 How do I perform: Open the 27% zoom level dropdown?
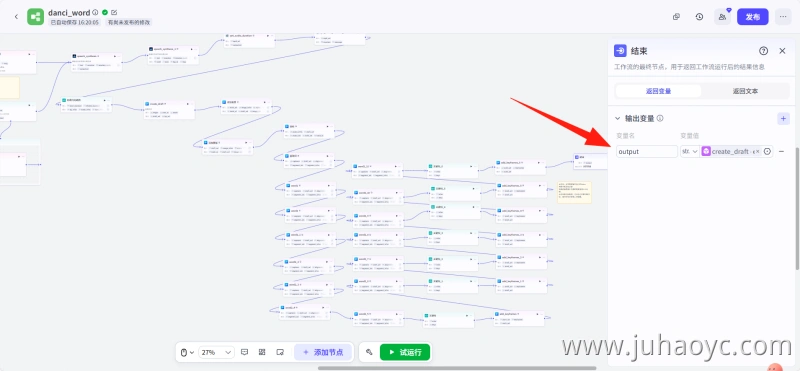coord(216,352)
